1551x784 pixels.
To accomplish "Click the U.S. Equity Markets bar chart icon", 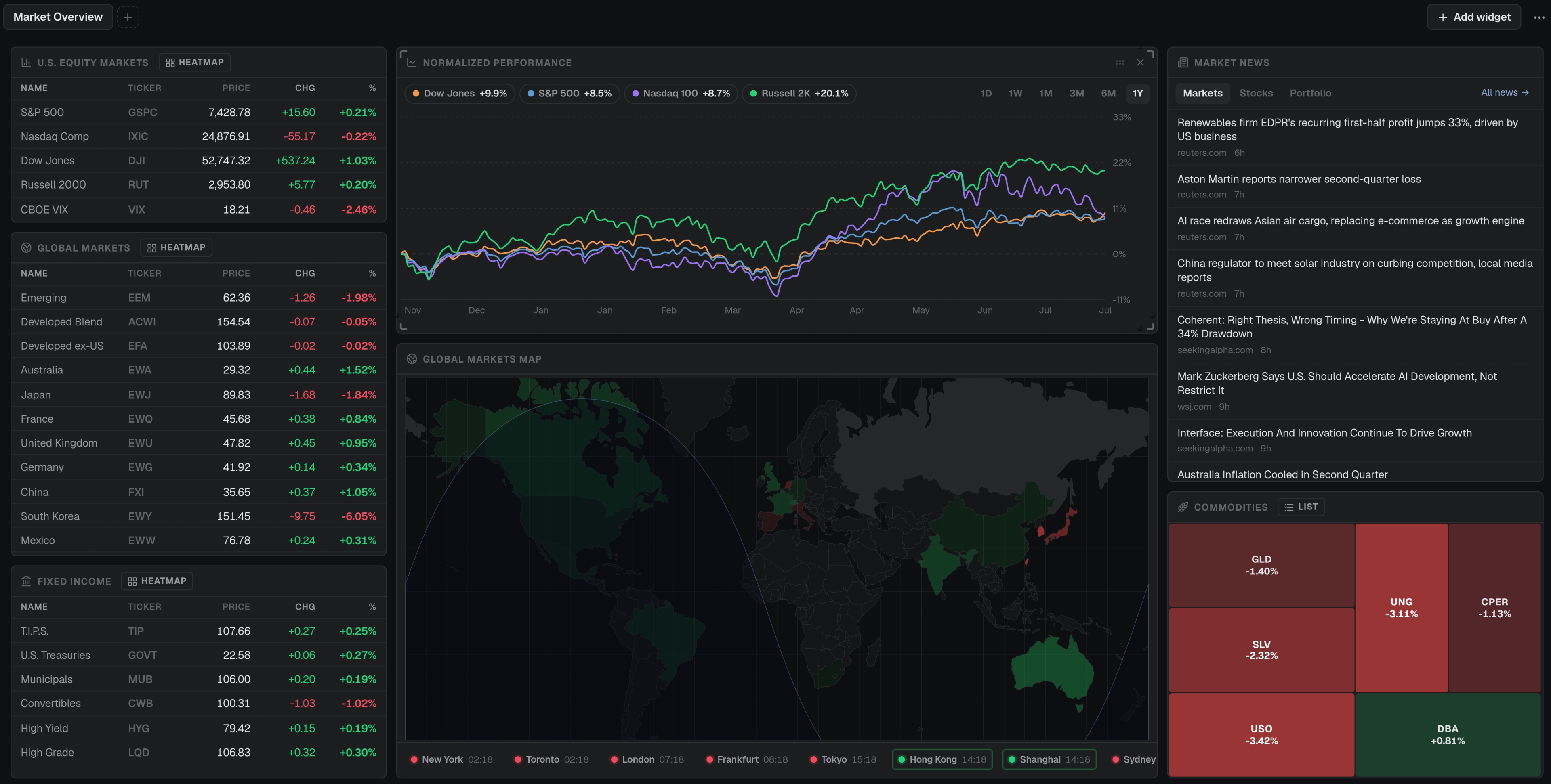I will tap(26, 63).
